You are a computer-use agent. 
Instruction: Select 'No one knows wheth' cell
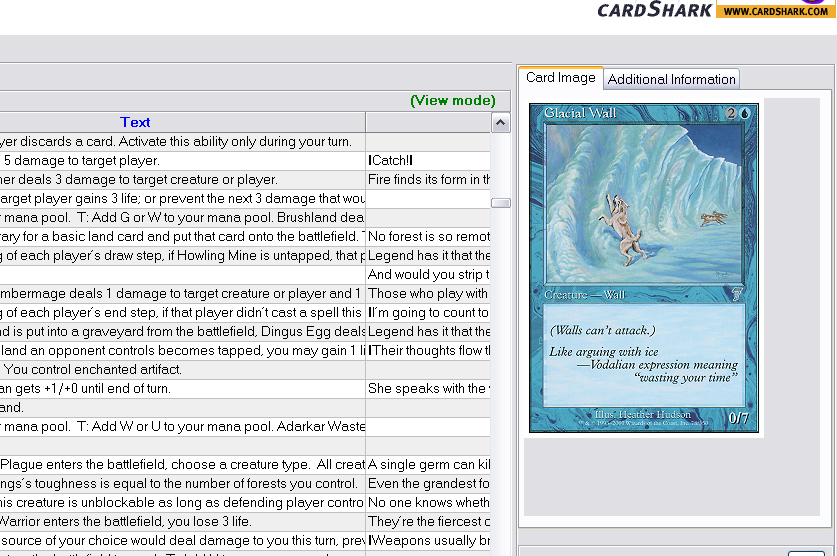428,503
